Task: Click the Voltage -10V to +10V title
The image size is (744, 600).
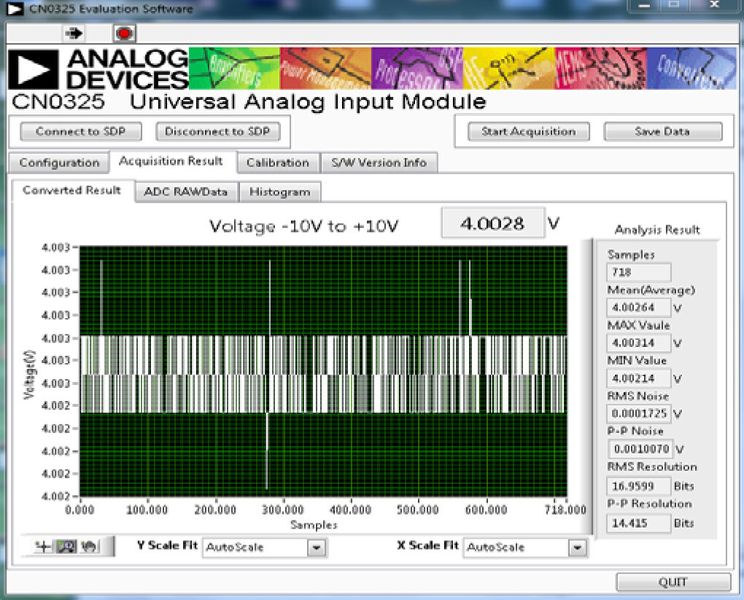Action: coord(304,226)
